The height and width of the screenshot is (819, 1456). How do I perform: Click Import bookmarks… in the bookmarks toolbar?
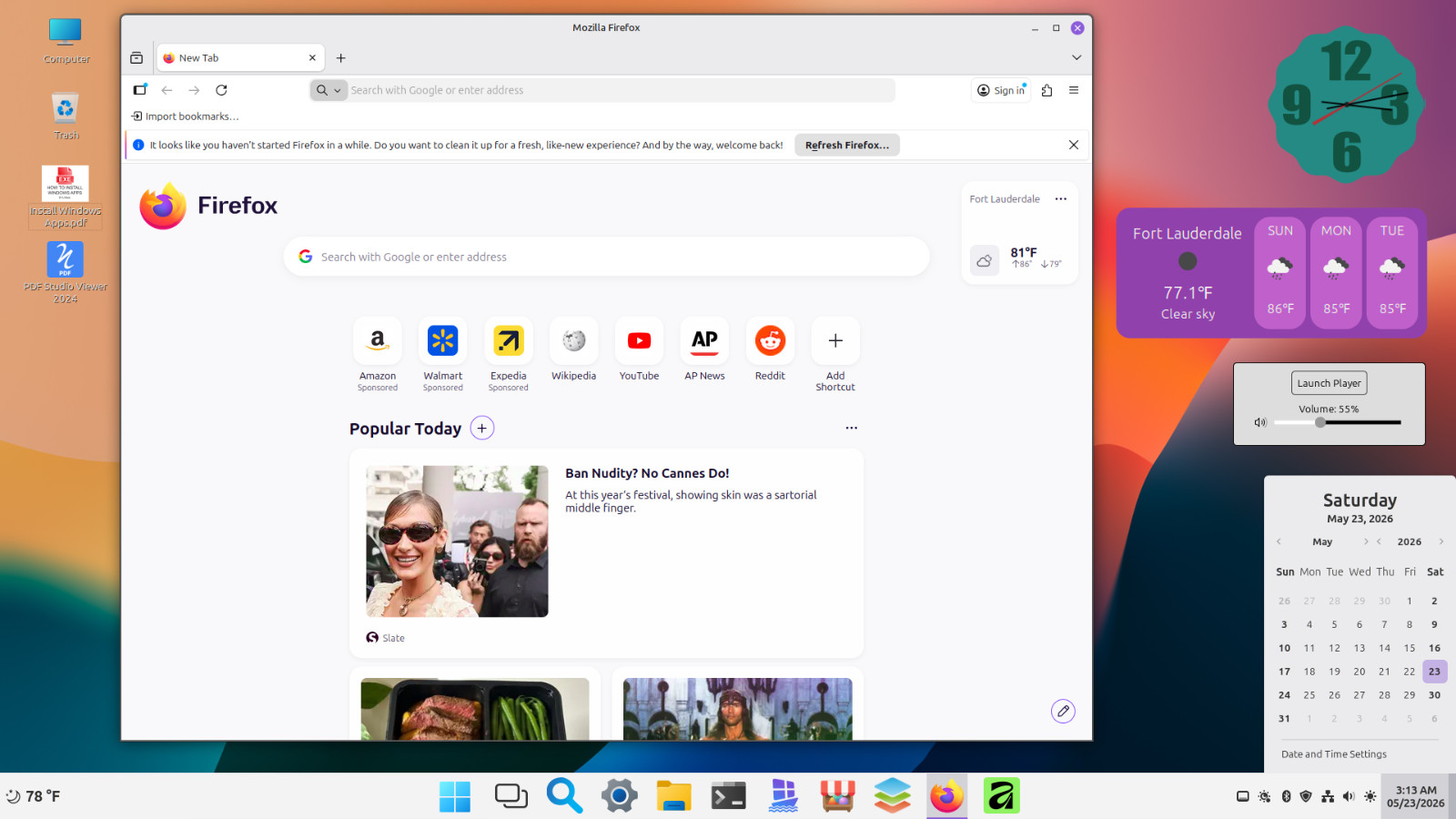tap(186, 116)
